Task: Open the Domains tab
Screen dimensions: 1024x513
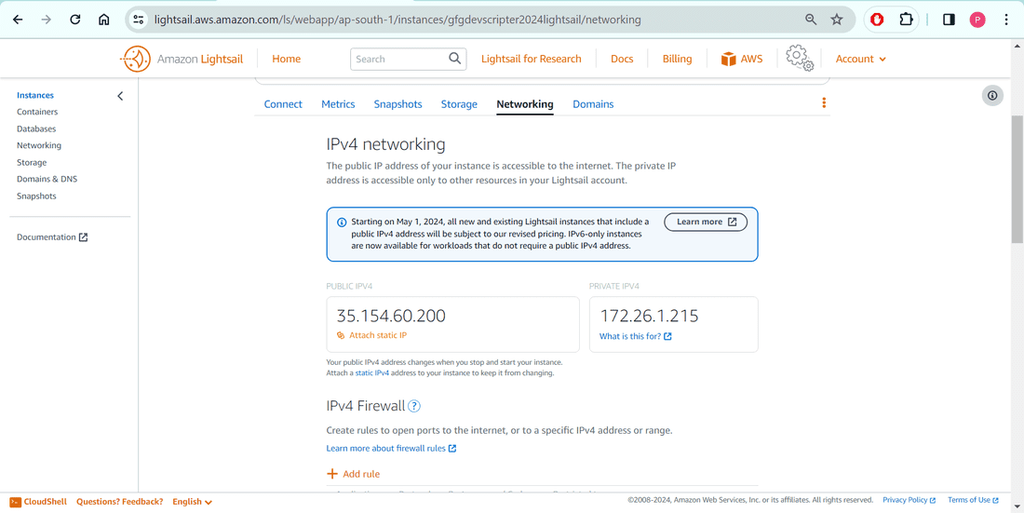Action: (593, 104)
